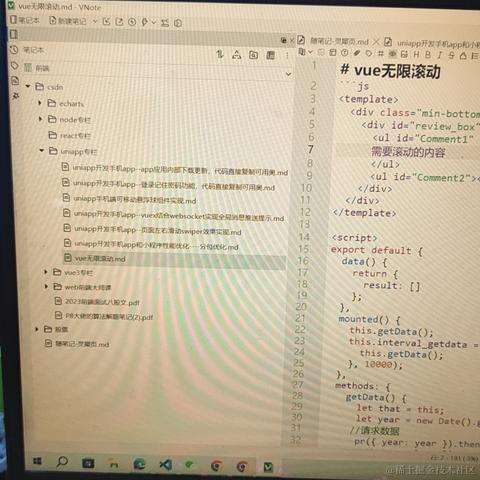Viewport: 480px width, 480px height.
Task: Click the last circular icon in the main toolbar
Action: click(178, 23)
